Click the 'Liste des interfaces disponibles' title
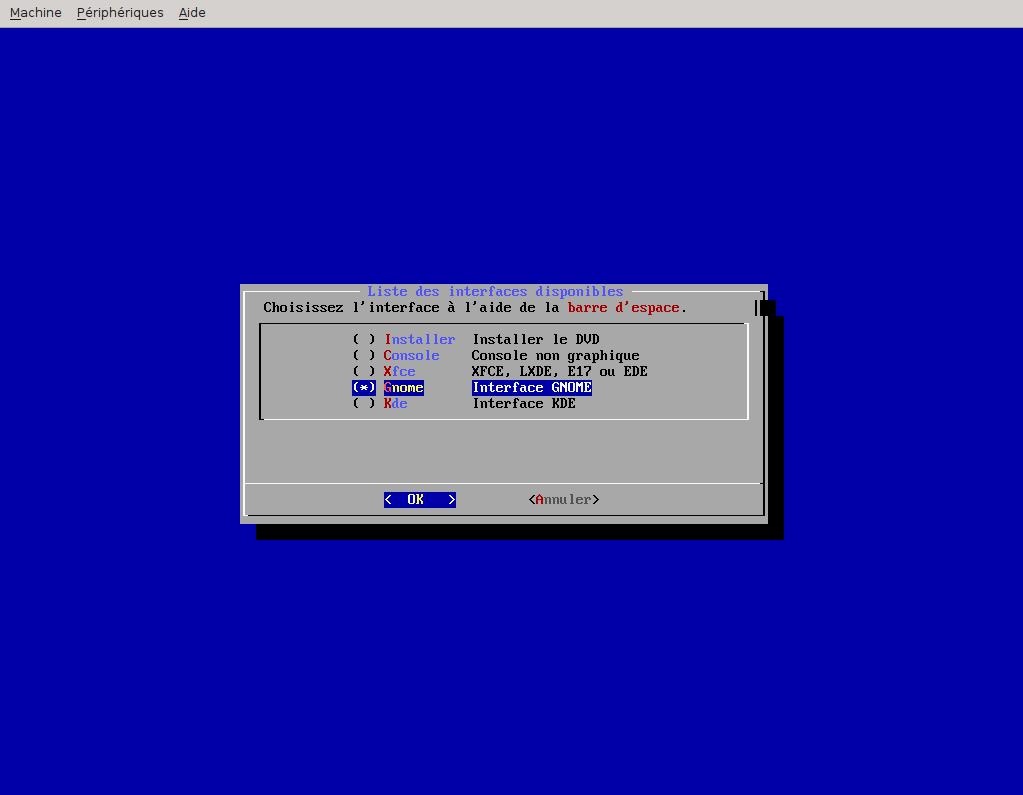 point(495,292)
